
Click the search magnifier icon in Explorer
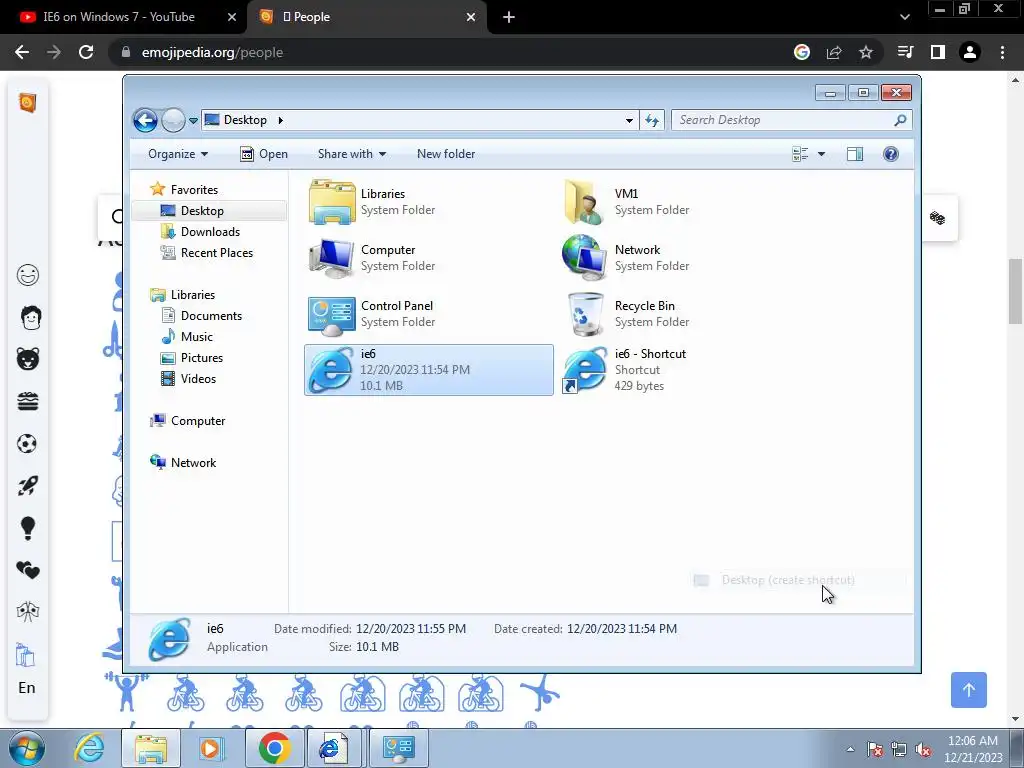coord(901,120)
